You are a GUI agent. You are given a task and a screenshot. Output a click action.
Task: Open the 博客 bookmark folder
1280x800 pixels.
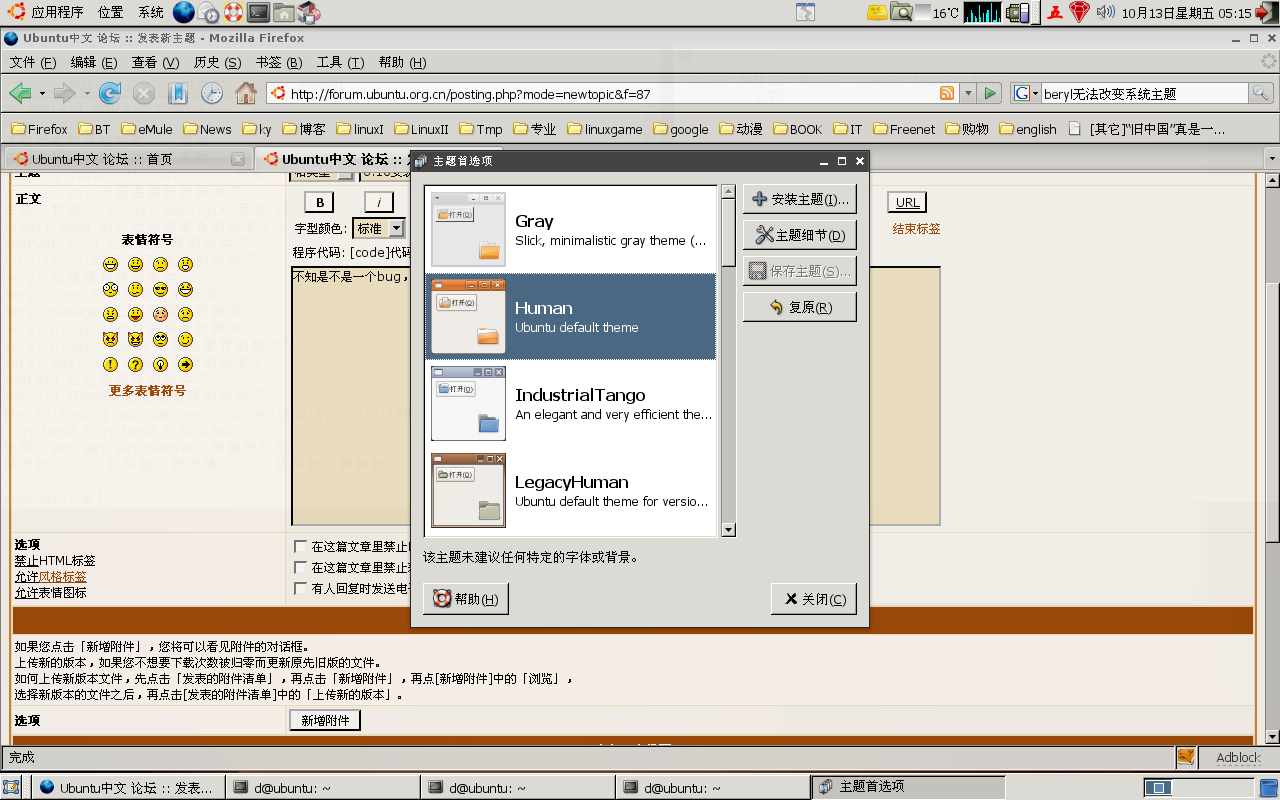(x=304, y=129)
